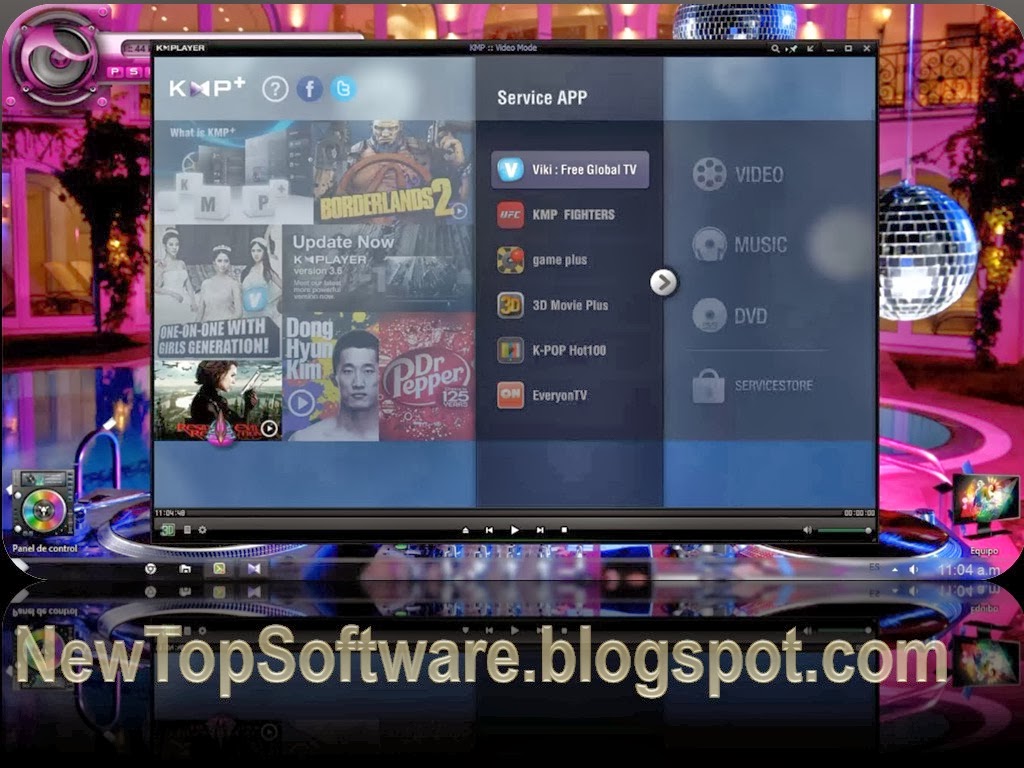The height and width of the screenshot is (768, 1024).
Task: Click the system tray speaker icon
Action: [913, 570]
